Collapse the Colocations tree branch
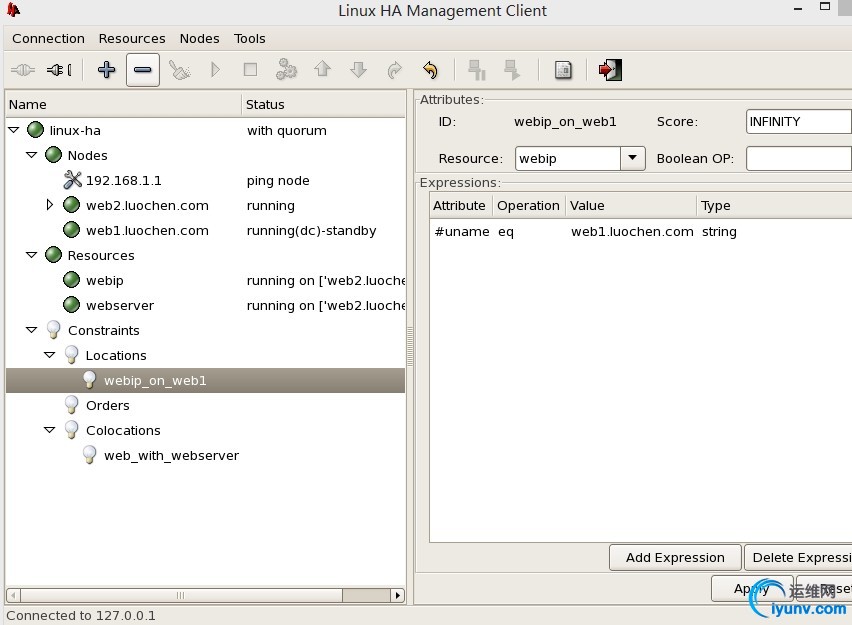The width and height of the screenshot is (852, 625). coord(49,430)
